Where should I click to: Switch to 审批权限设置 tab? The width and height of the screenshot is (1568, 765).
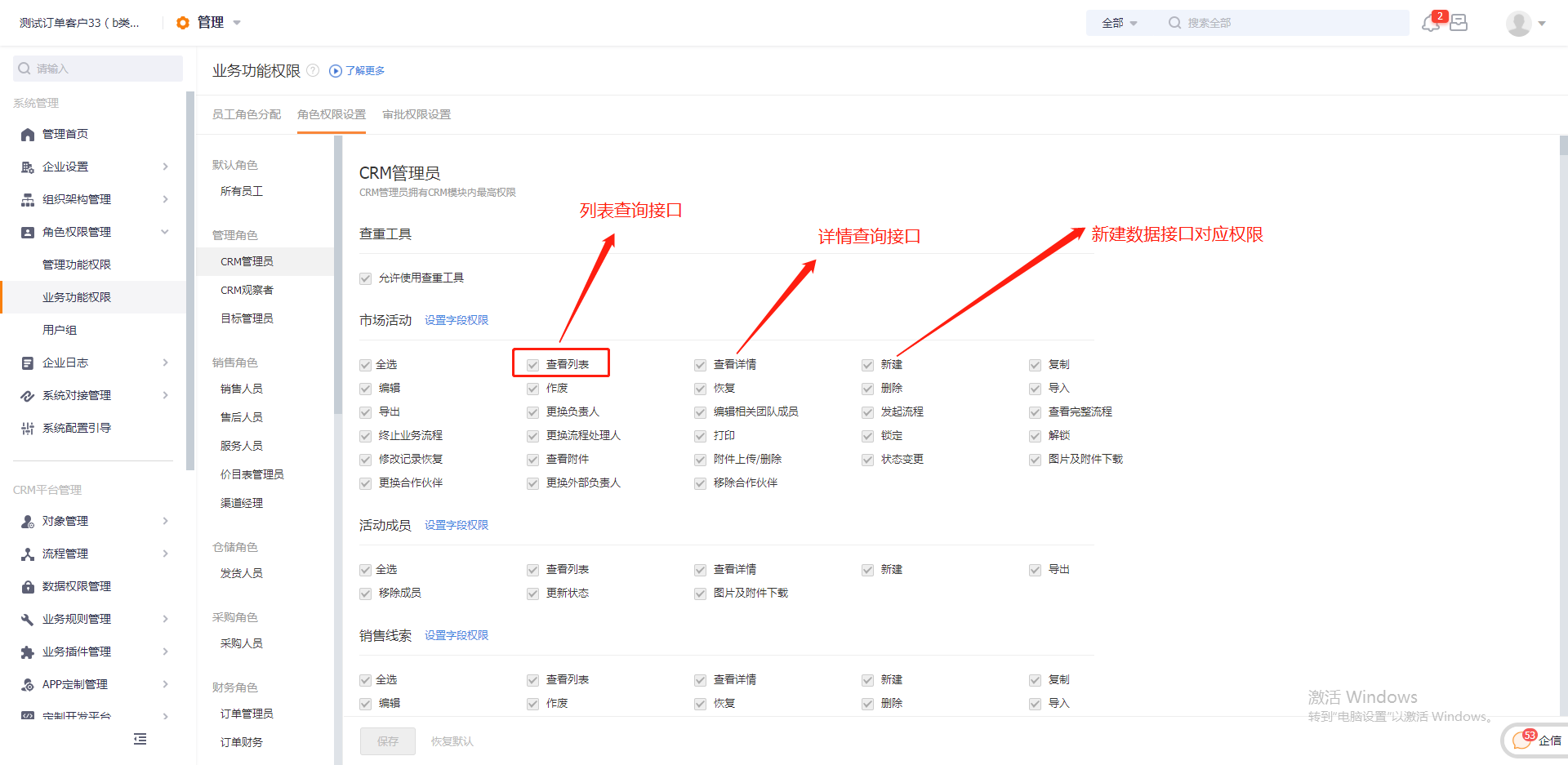416,114
